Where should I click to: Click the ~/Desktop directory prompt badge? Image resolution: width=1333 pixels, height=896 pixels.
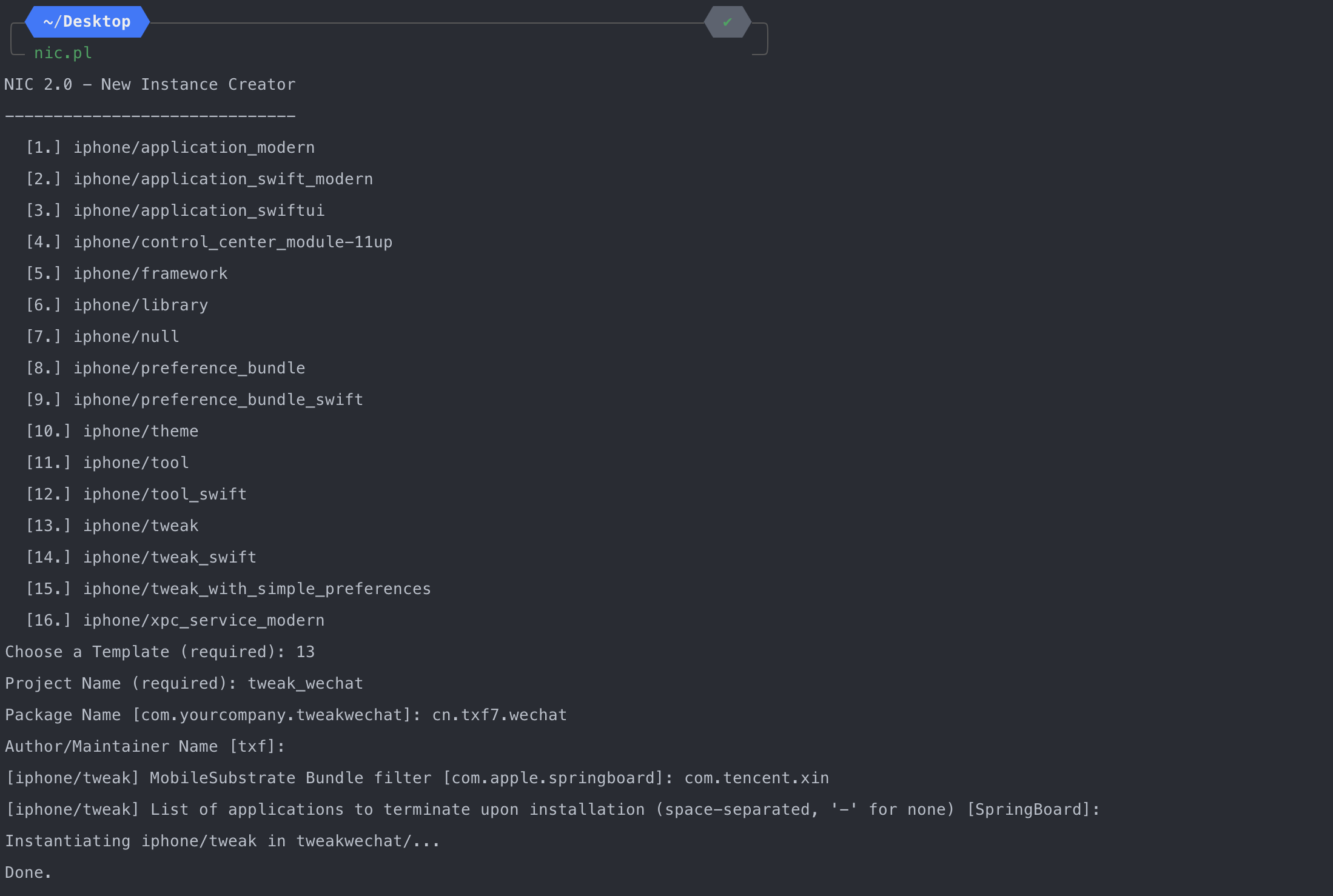click(87, 22)
